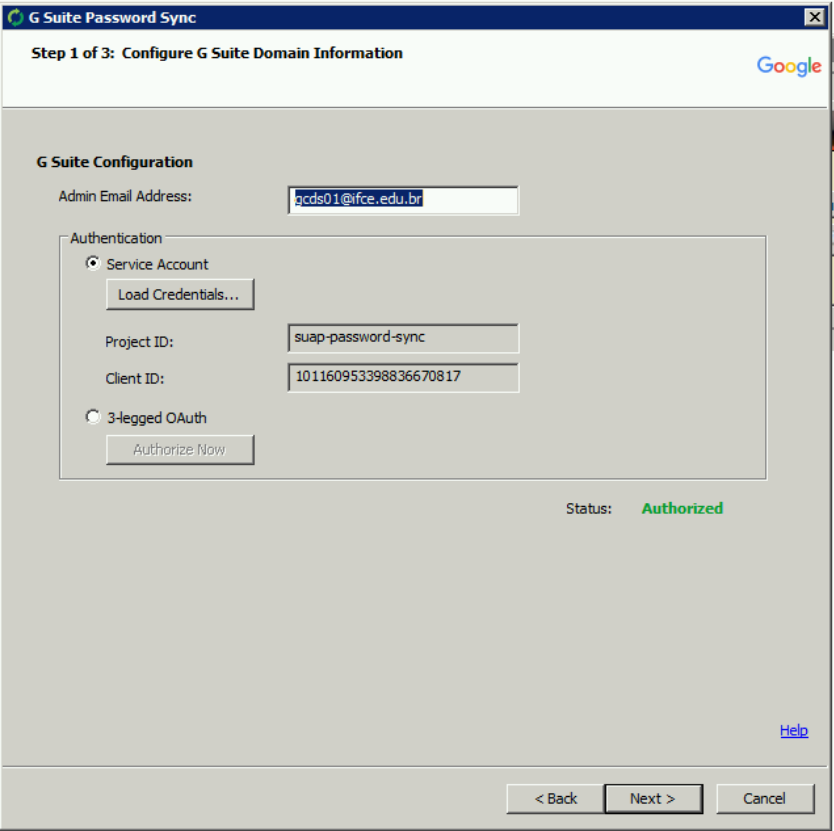Cancel the configuration wizard
Viewport: 834px width, 831px height.
click(765, 799)
